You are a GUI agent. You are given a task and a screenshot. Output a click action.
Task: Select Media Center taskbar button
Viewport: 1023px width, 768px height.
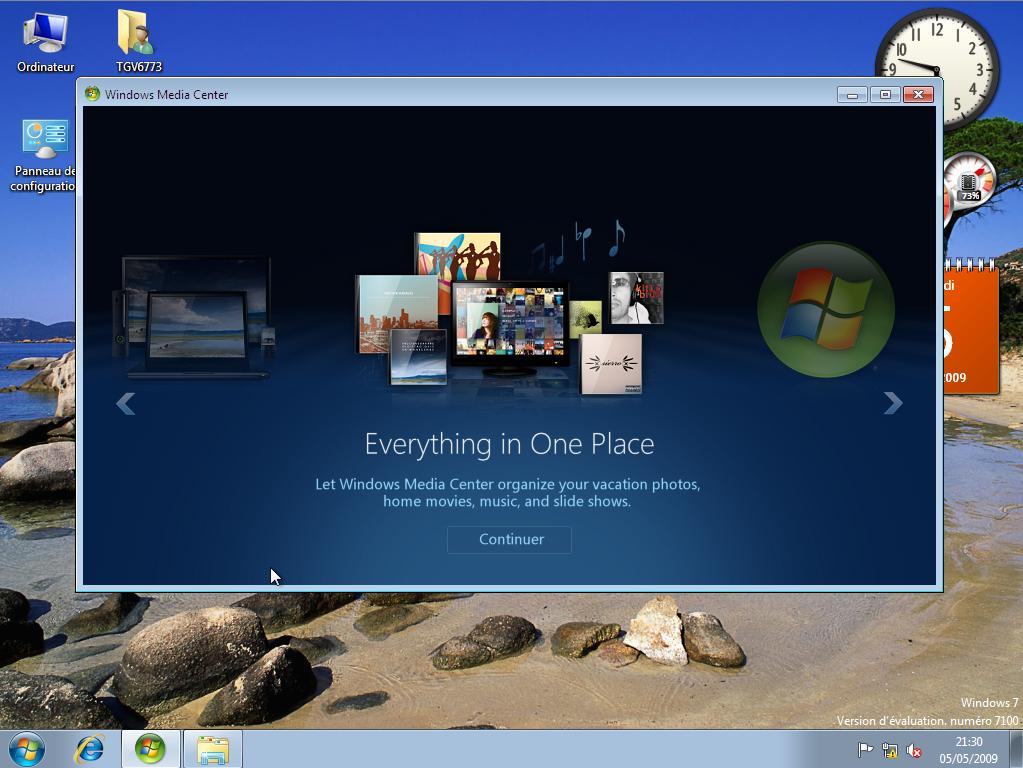[x=150, y=748]
